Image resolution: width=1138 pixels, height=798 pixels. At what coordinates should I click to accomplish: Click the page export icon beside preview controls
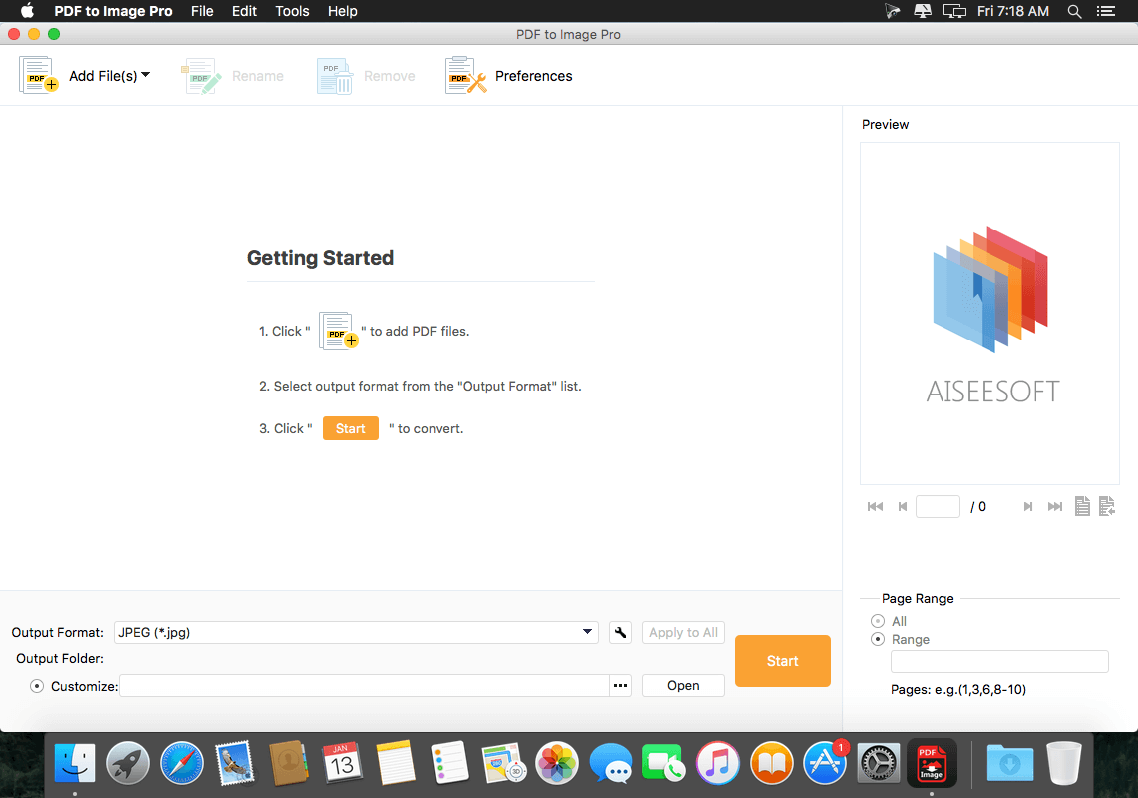pos(1107,506)
